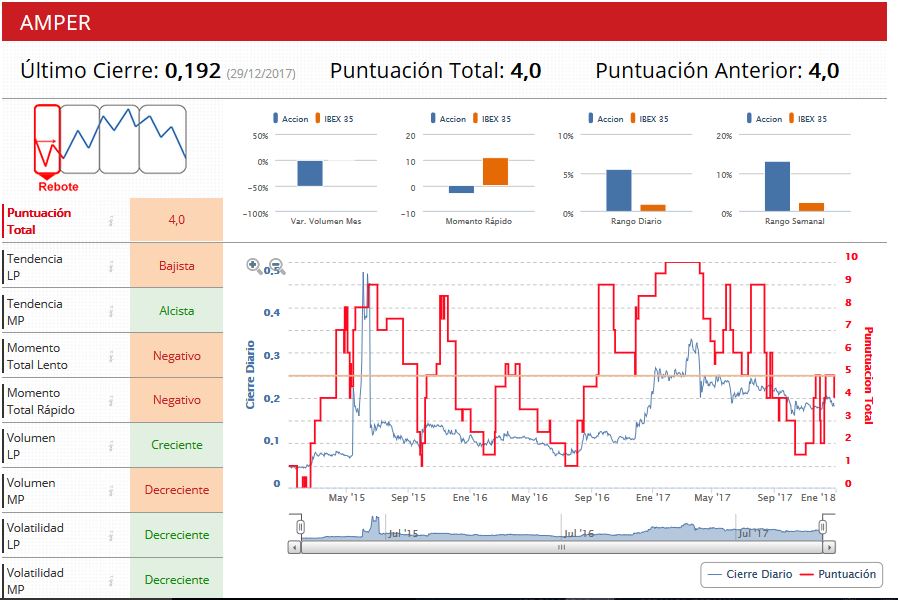Click the blue Accion bar in Momento Rápido

pyautogui.click(x=461, y=190)
